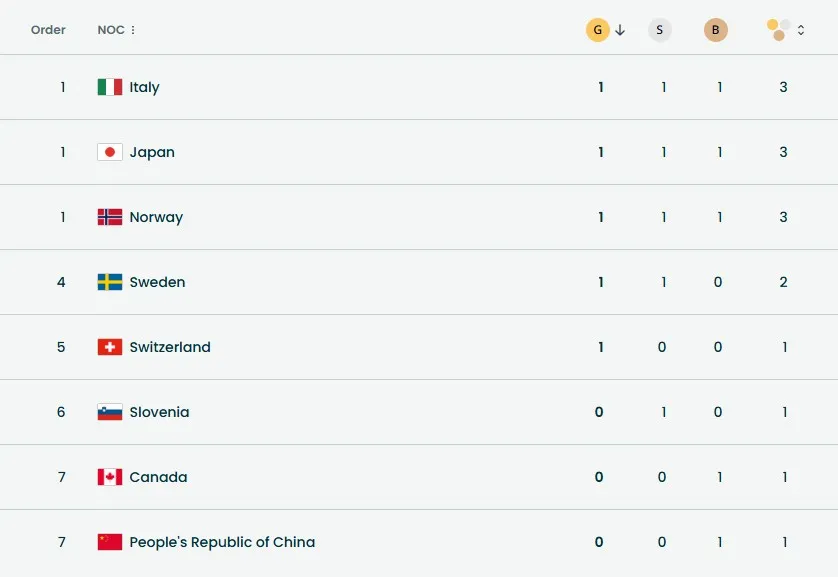The height and width of the screenshot is (577, 838).
Task: Sort by gold medal column
Action: pos(597,30)
